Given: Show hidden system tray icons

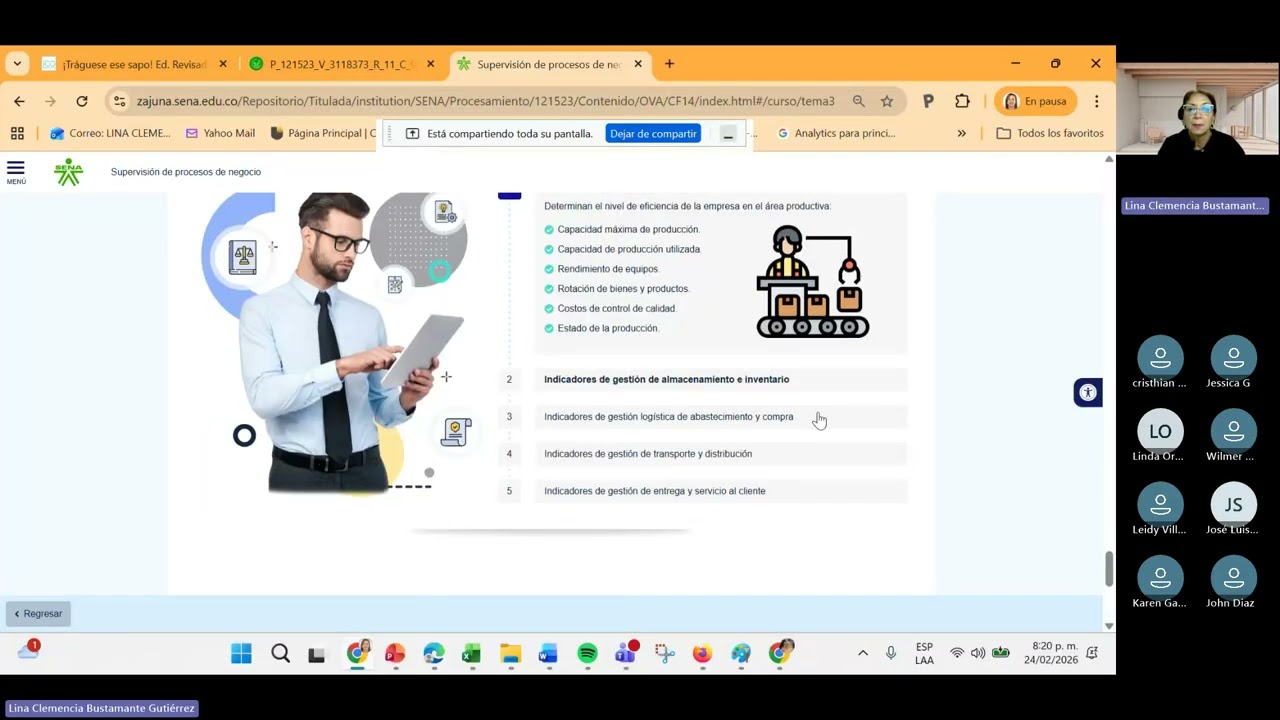Looking at the screenshot, I should click(863, 653).
